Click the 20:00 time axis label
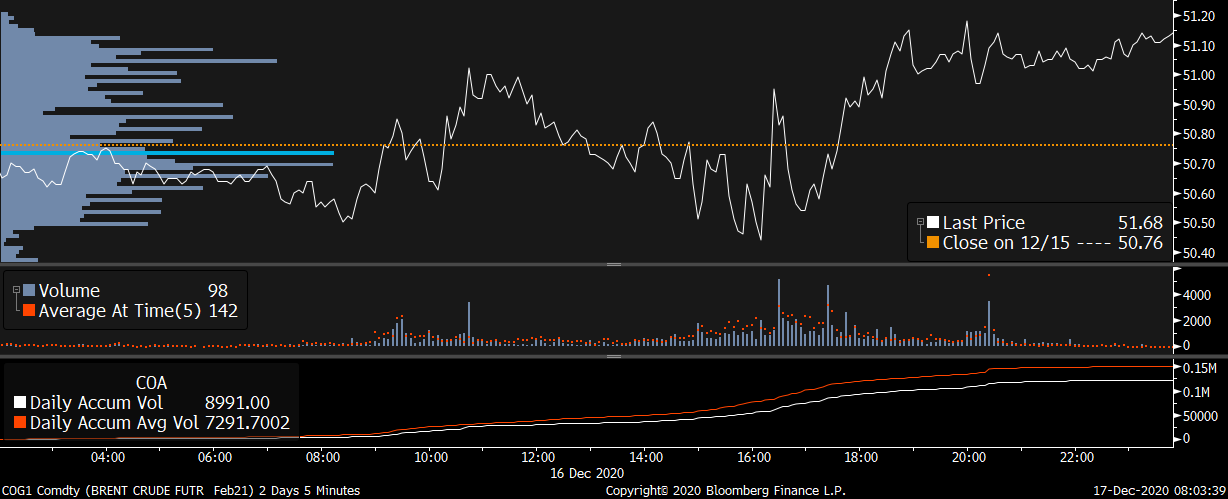 pyautogui.click(x=968, y=458)
